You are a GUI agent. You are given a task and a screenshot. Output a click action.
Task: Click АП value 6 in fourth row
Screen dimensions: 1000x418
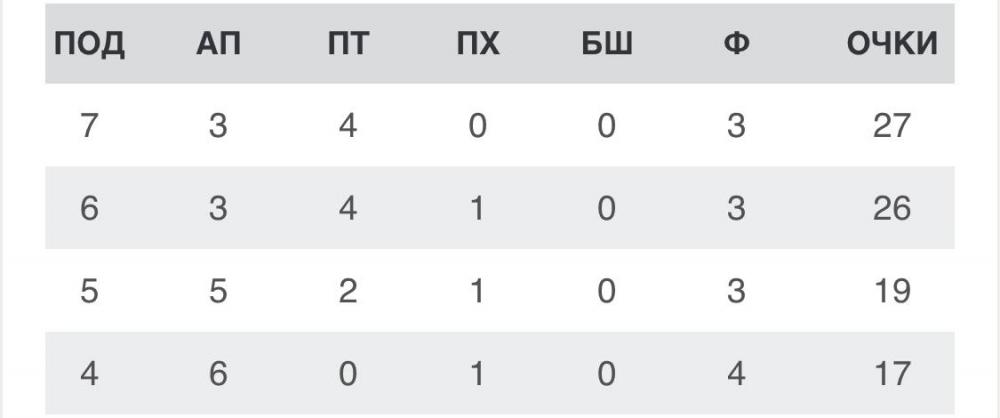coord(218,373)
